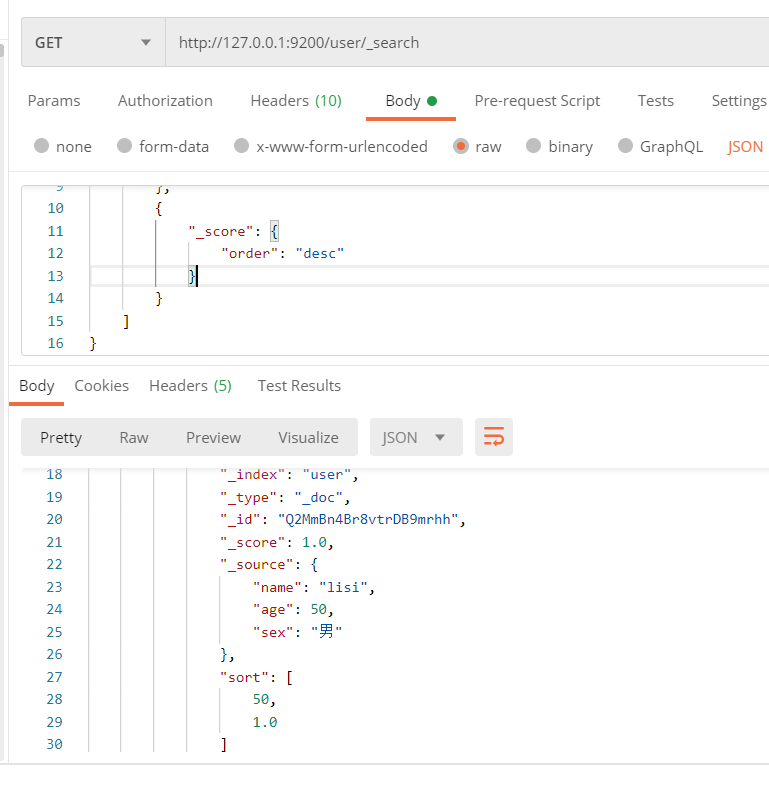Click the wrap lines icon in response toolbar
The width and height of the screenshot is (769, 787).
[x=494, y=437]
